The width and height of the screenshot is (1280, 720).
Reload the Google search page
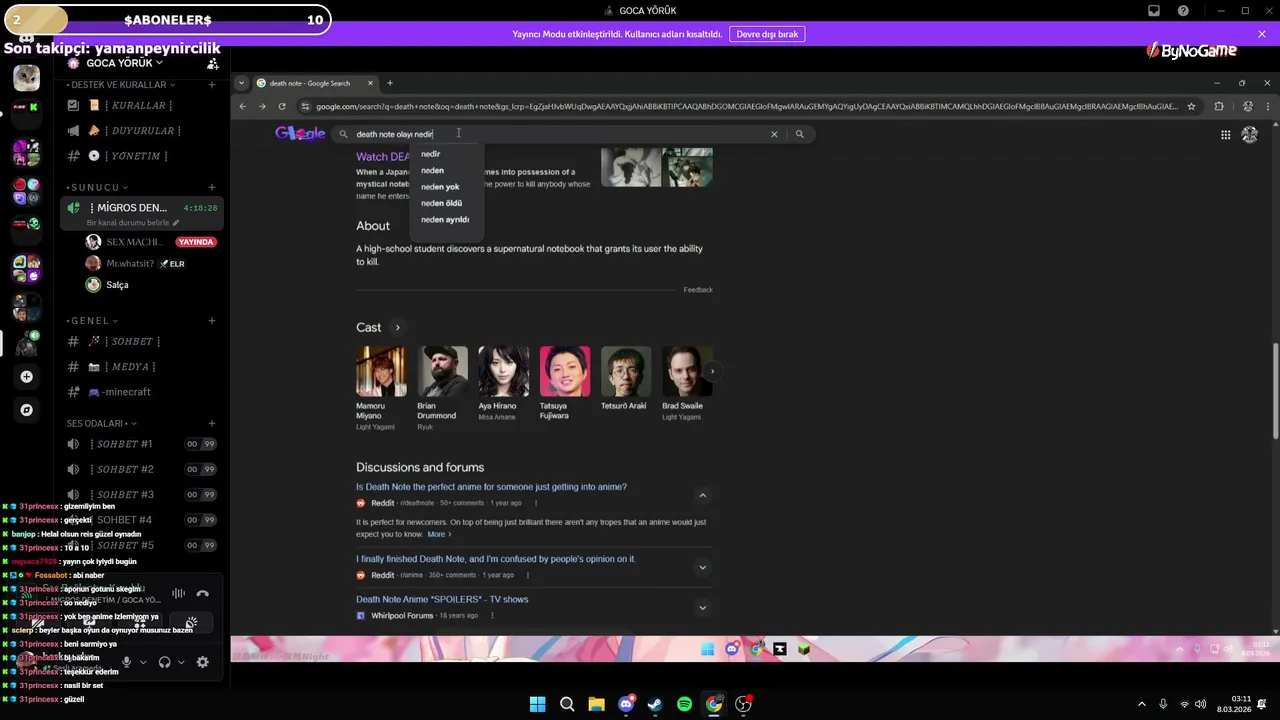point(282,106)
